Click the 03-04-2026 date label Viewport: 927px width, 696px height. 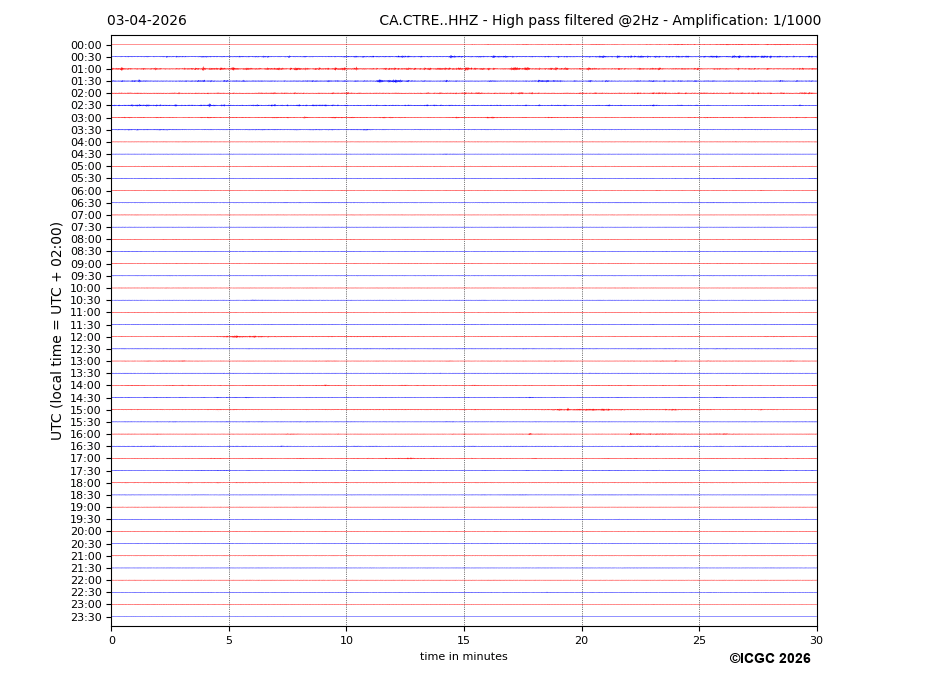click(146, 21)
